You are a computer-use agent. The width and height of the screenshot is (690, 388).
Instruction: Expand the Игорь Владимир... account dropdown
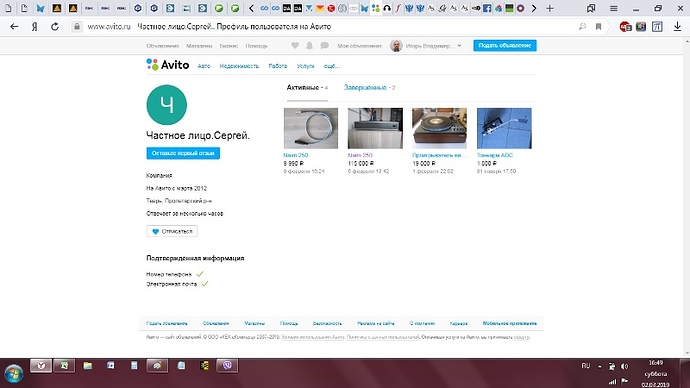[x=433, y=46]
